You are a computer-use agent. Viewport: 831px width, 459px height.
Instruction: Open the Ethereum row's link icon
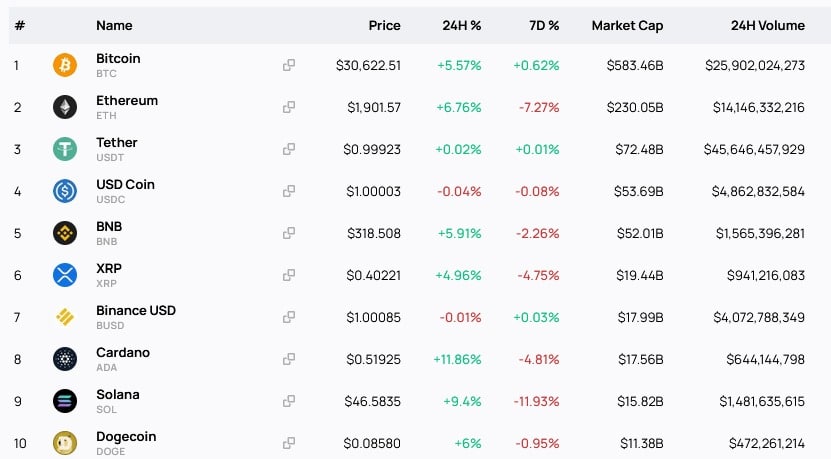(x=289, y=107)
